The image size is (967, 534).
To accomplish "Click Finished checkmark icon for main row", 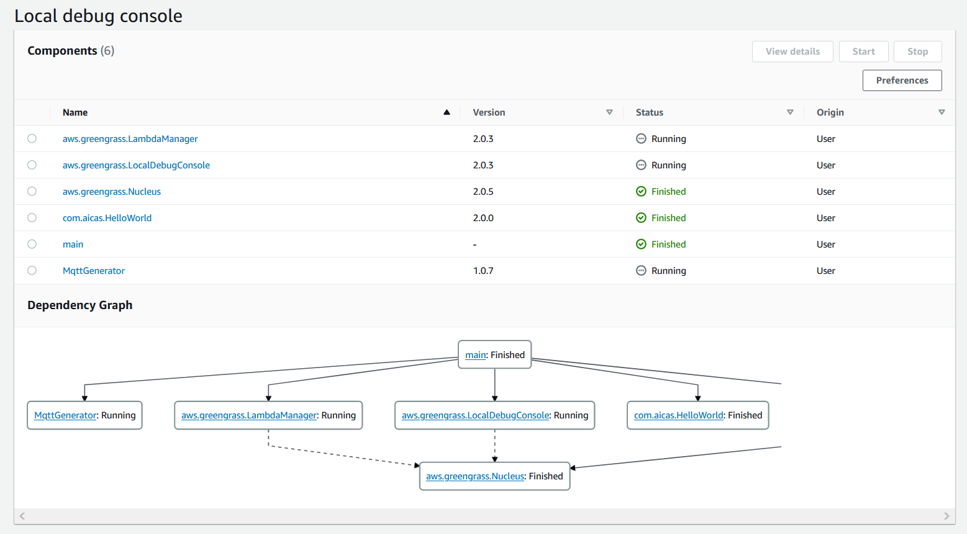I will click(641, 244).
